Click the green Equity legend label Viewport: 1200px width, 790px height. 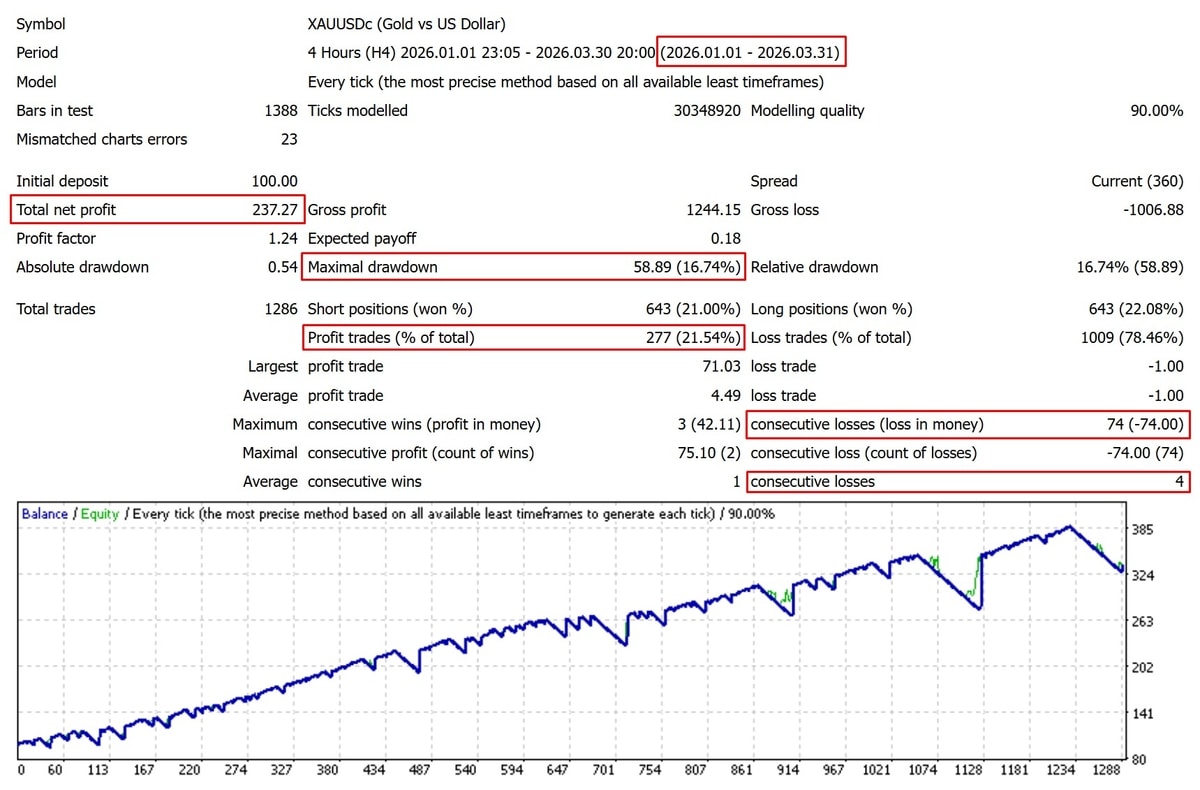pos(99,514)
